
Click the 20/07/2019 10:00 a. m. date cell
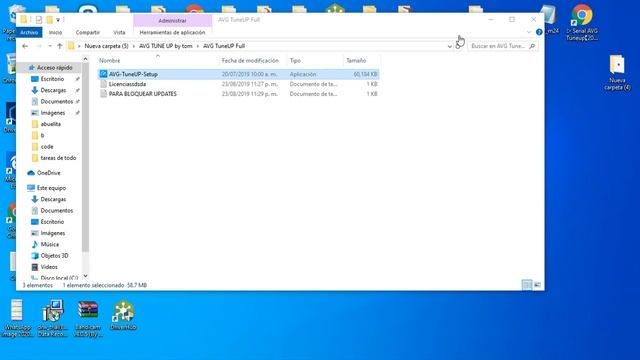(249, 74)
